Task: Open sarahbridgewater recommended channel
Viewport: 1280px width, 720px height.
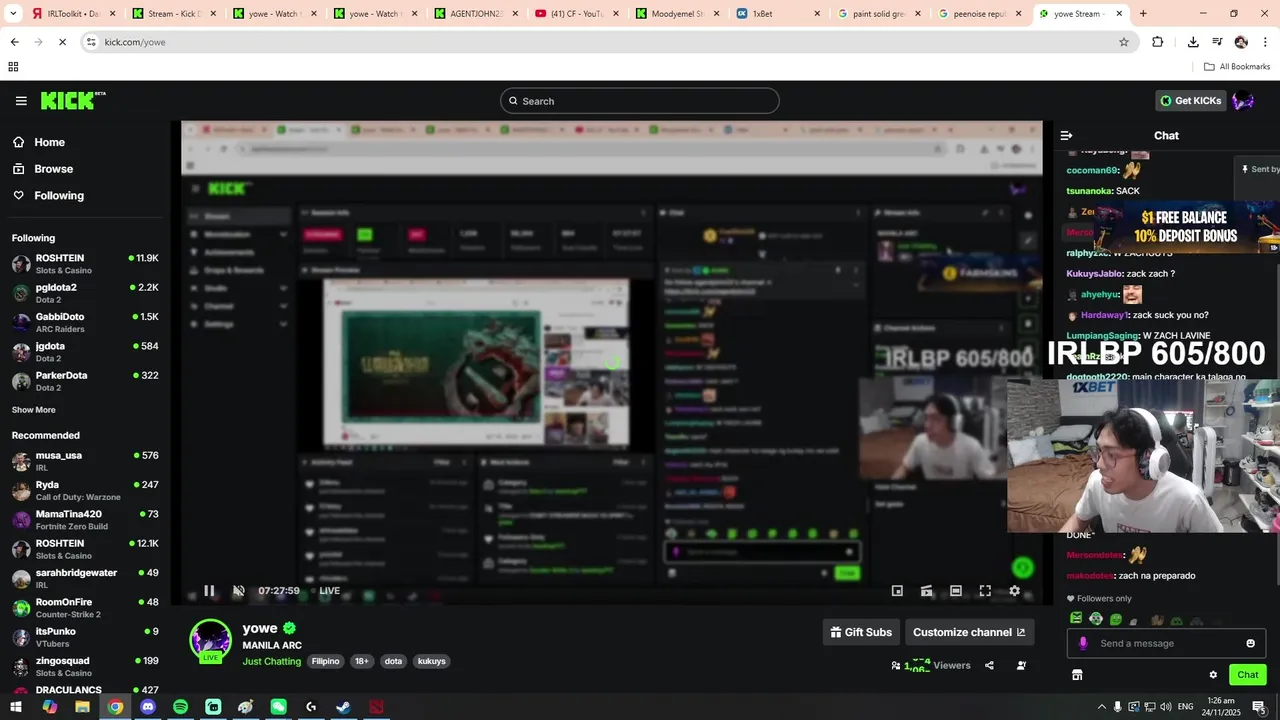Action: point(85,578)
